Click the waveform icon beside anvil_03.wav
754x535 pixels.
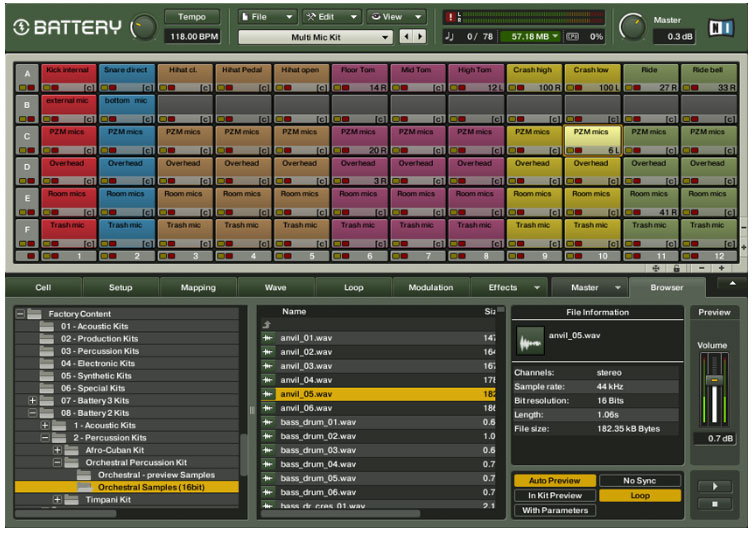(268, 366)
